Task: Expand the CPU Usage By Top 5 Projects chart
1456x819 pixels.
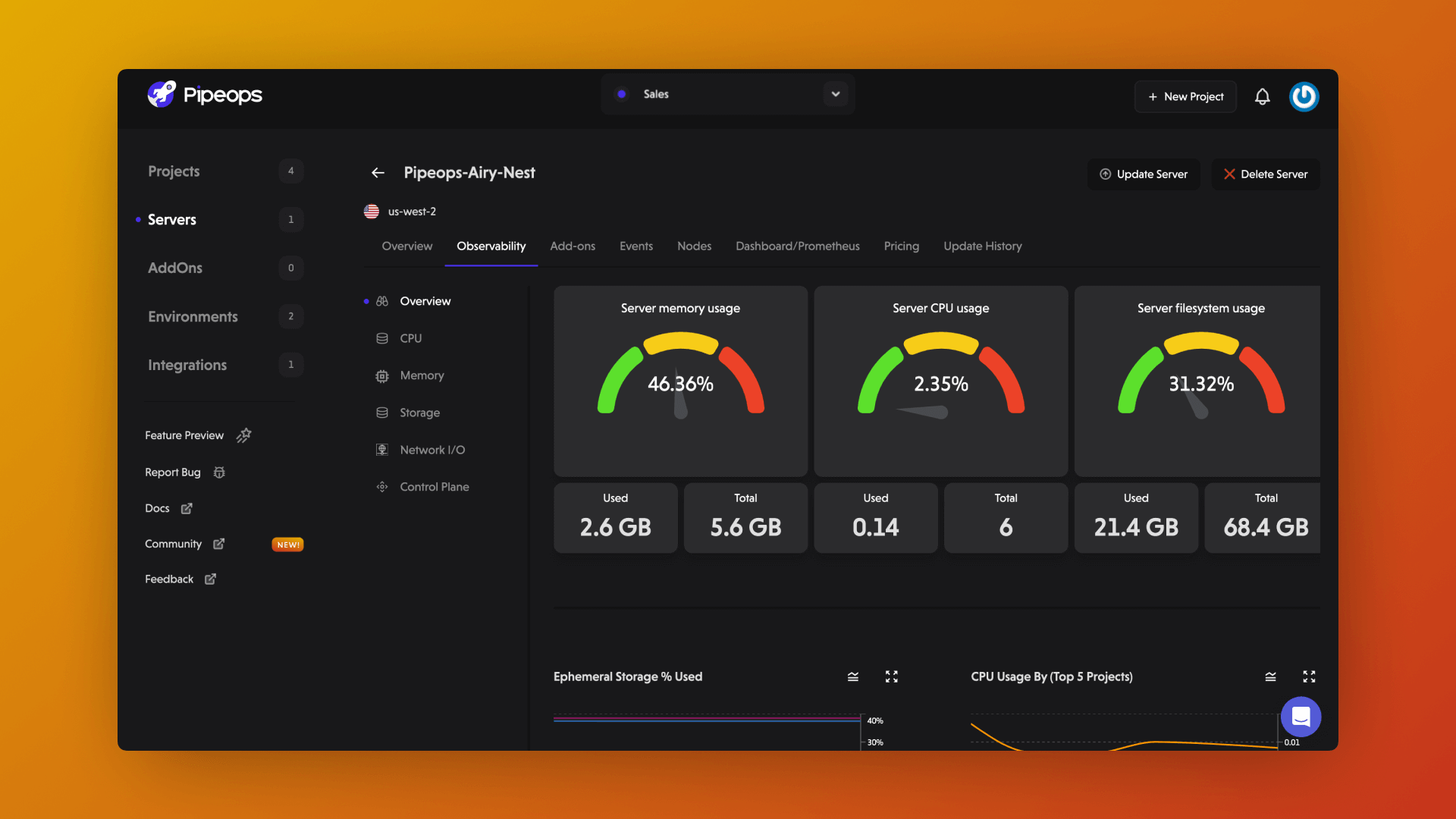Action: tap(1309, 676)
